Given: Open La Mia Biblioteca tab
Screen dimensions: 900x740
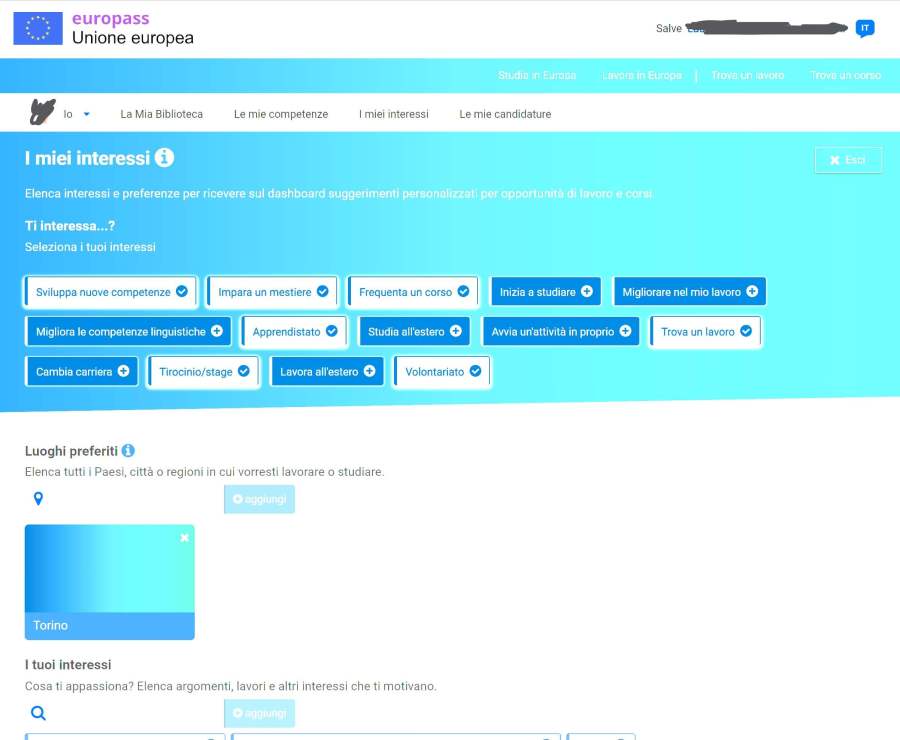Looking at the screenshot, I should point(161,114).
